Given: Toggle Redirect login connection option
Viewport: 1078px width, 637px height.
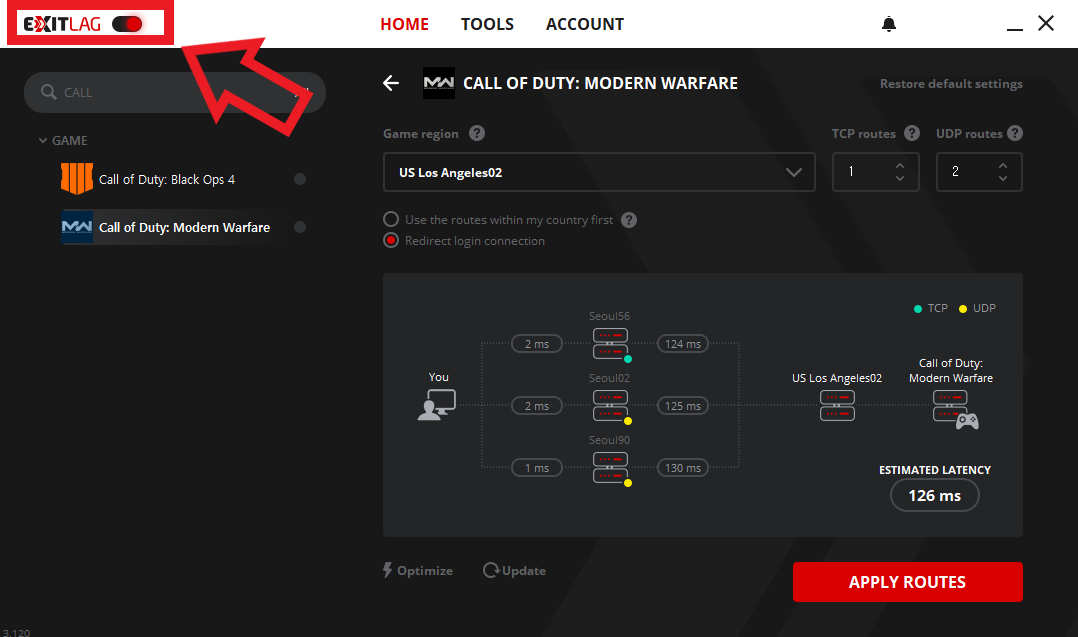Looking at the screenshot, I should click(x=390, y=241).
